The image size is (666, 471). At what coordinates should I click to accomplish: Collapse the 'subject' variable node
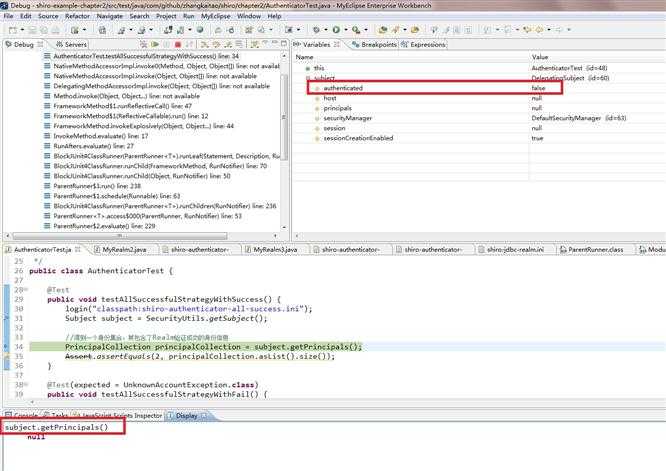click(x=305, y=78)
